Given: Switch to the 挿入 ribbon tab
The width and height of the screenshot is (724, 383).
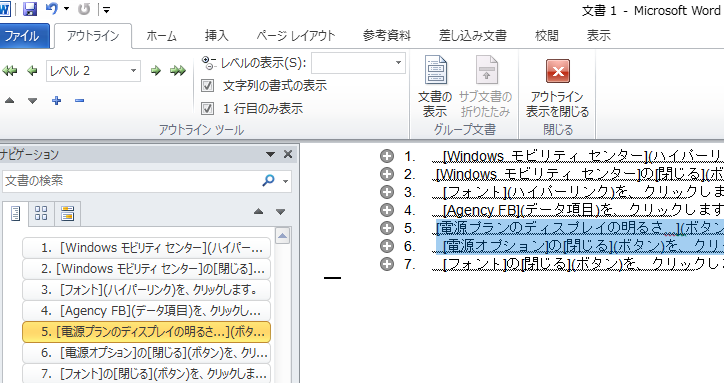Looking at the screenshot, I should pos(216,36).
